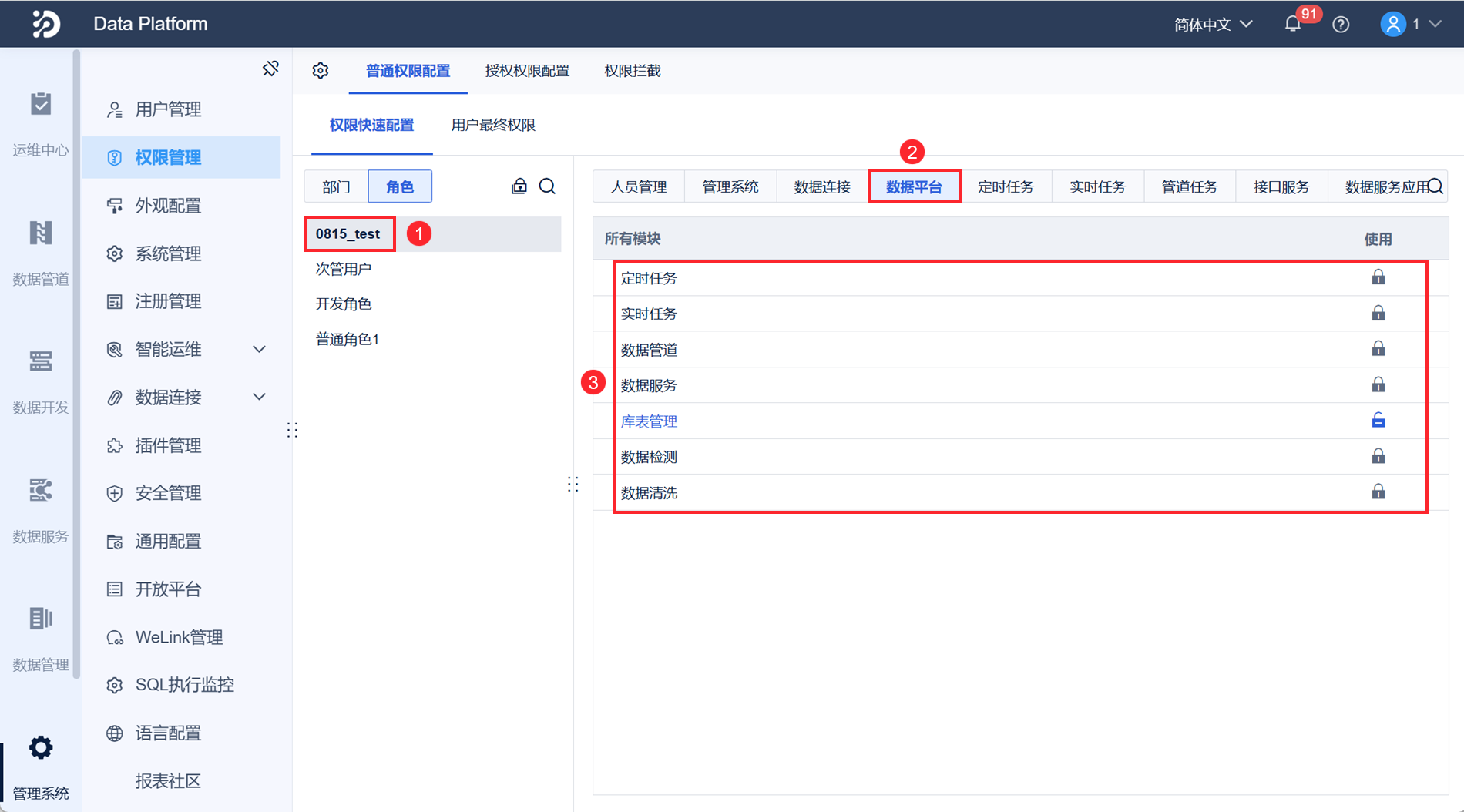Viewport: 1464px width, 812px height.
Task: Select the 定时任务 module tab
Action: pos(1006,186)
